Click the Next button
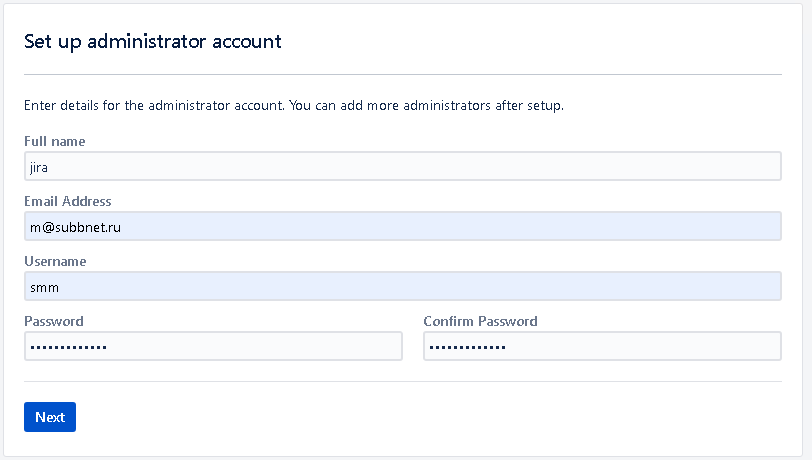Viewport: 812px width, 460px height. point(49,417)
